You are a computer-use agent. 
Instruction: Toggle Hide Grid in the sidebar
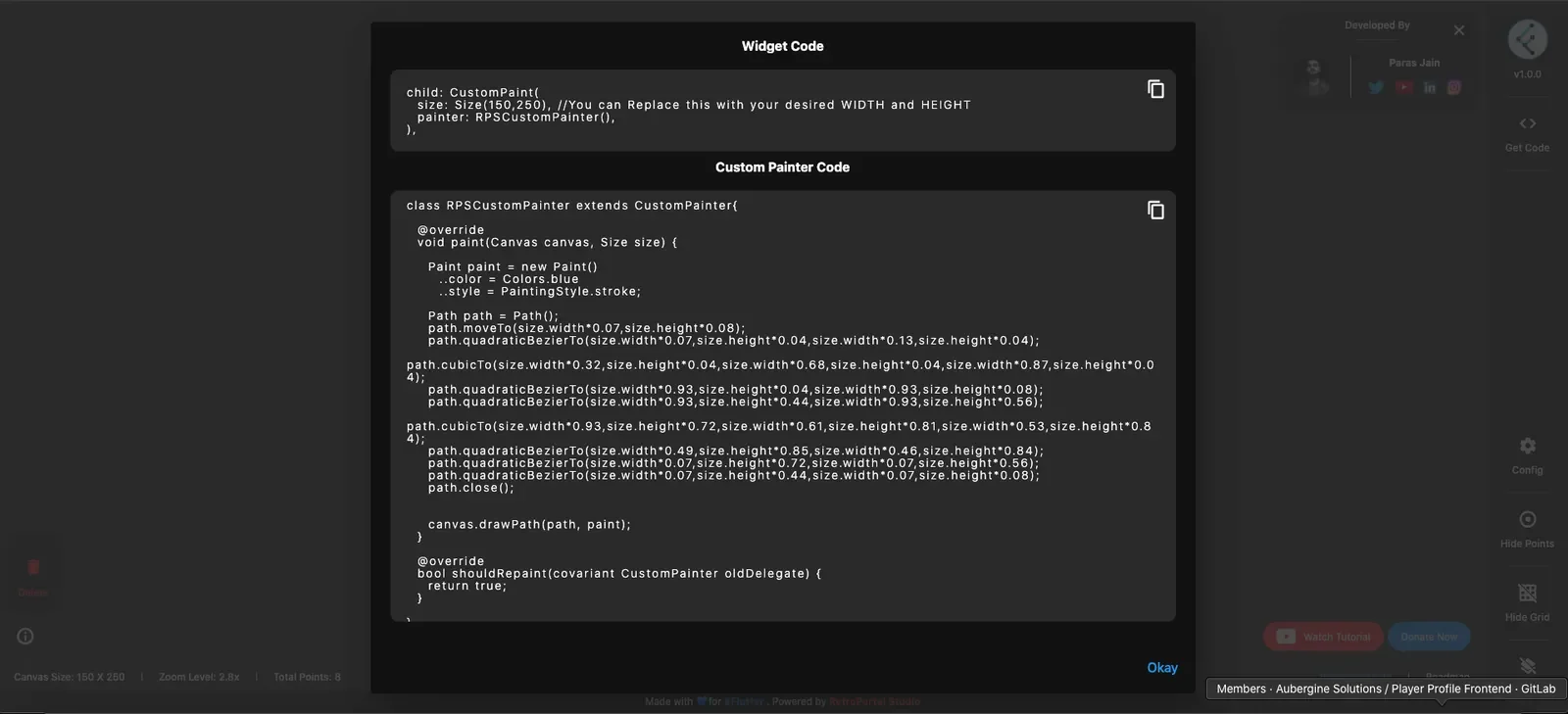click(x=1527, y=602)
